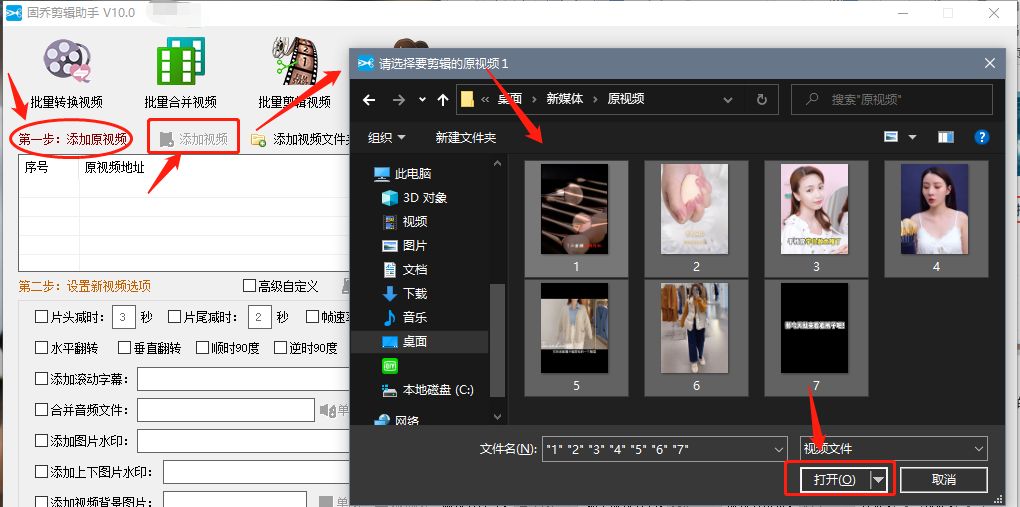Select the iQIYI green icon entry
1020x507 pixels.
tap(390, 366)
